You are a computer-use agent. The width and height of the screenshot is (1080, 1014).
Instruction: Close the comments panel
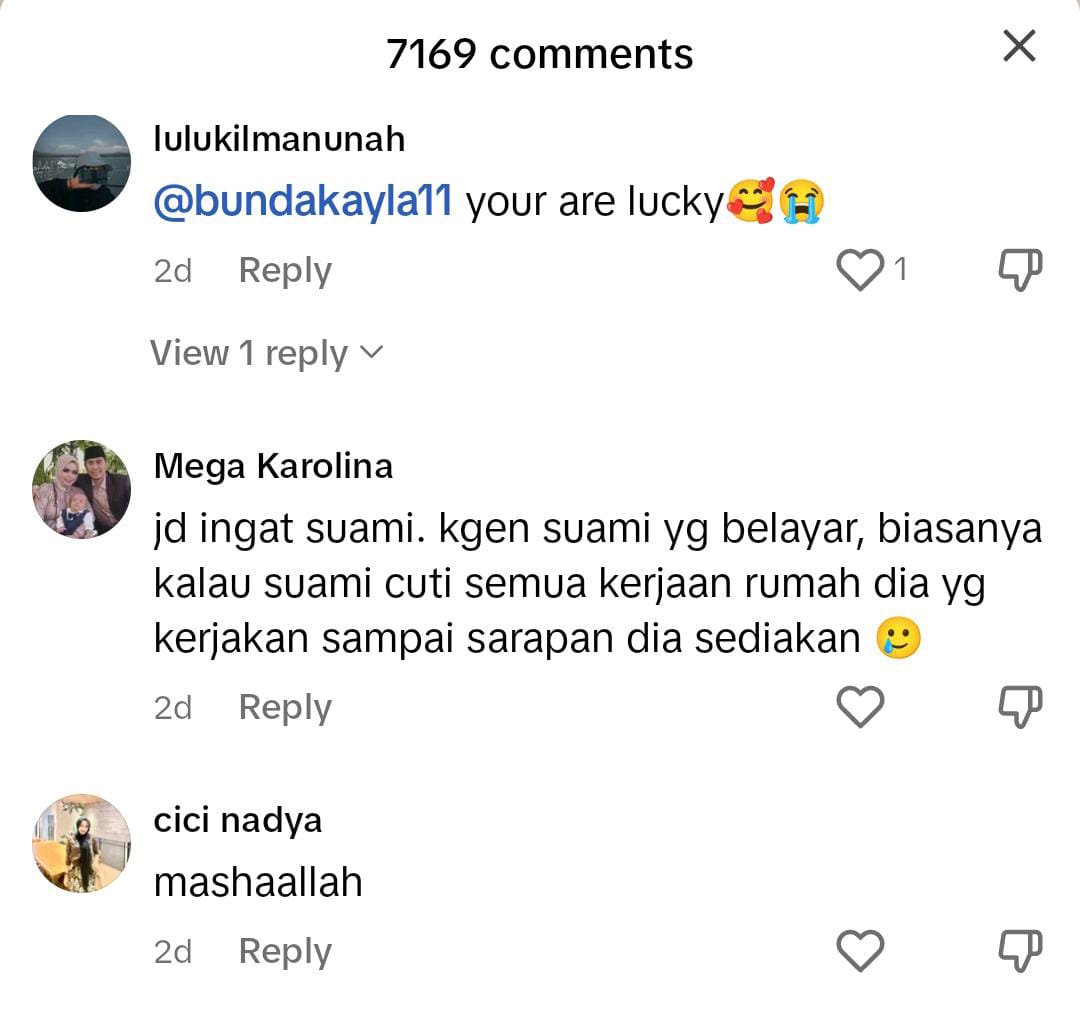click(x=1019, y=46)
